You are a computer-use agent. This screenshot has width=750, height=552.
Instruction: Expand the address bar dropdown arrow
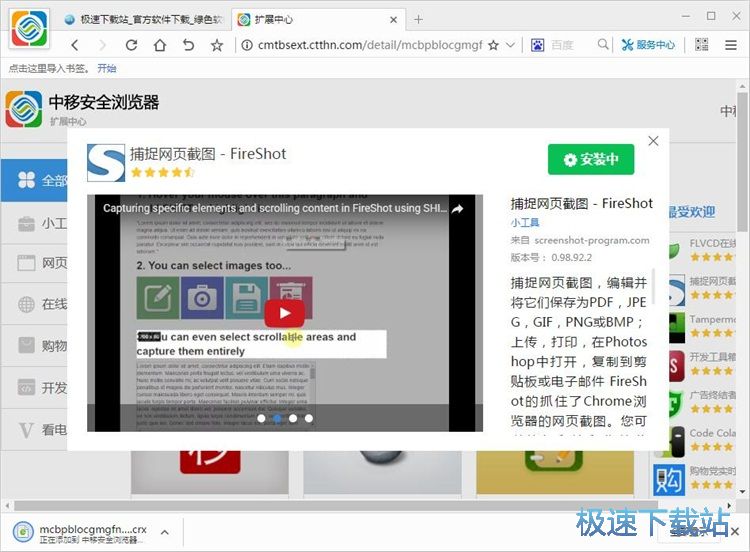(x=510, y=45)
